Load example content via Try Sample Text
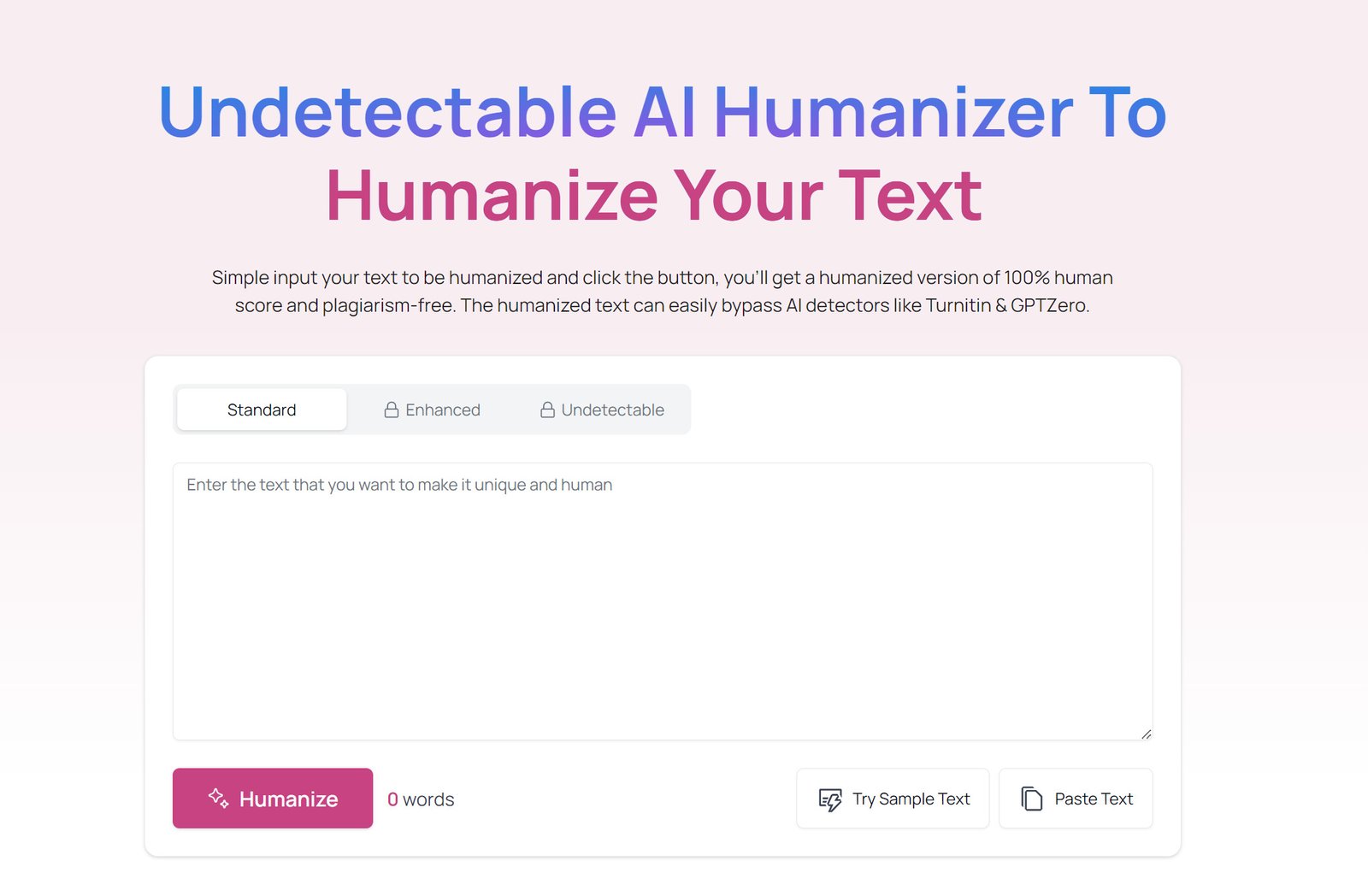Image resolution: width=1368 pixels, height=896 pixels. (x=893, y=799)
